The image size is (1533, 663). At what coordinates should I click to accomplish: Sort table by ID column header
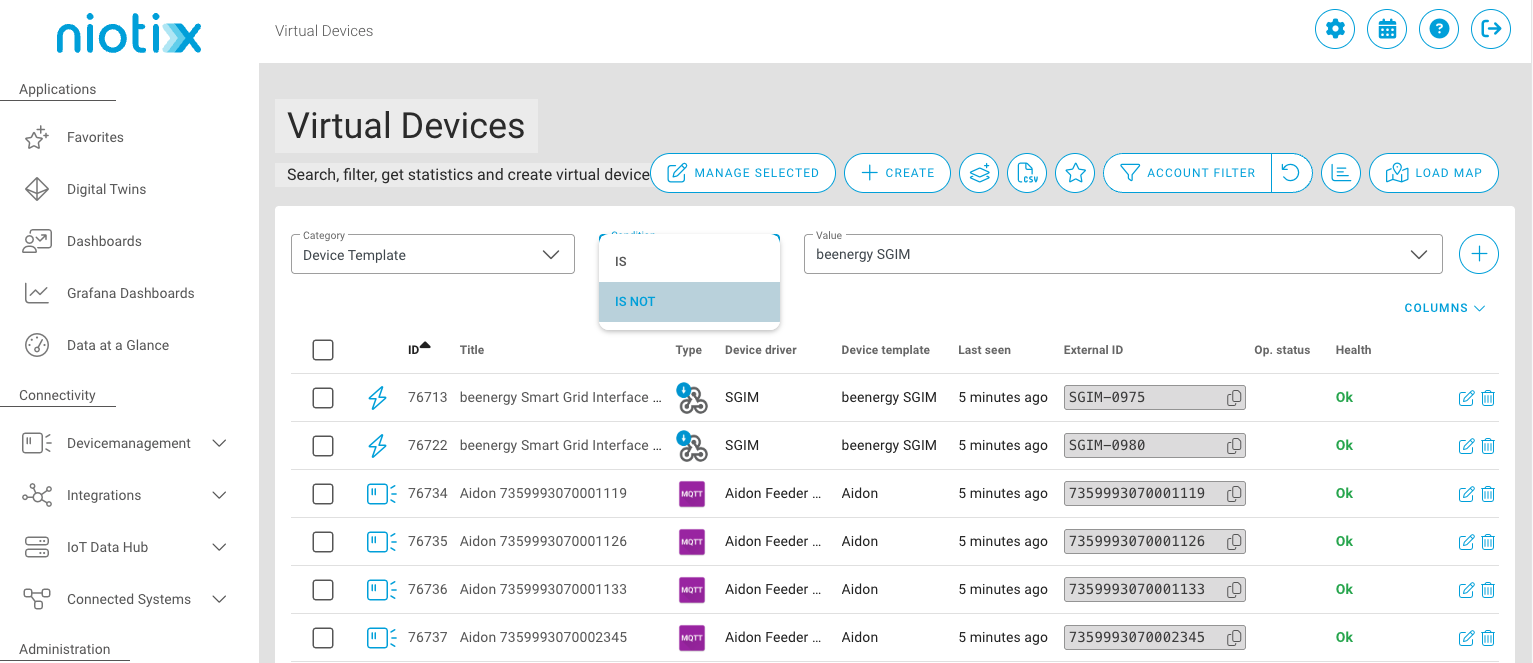(414, 350)
